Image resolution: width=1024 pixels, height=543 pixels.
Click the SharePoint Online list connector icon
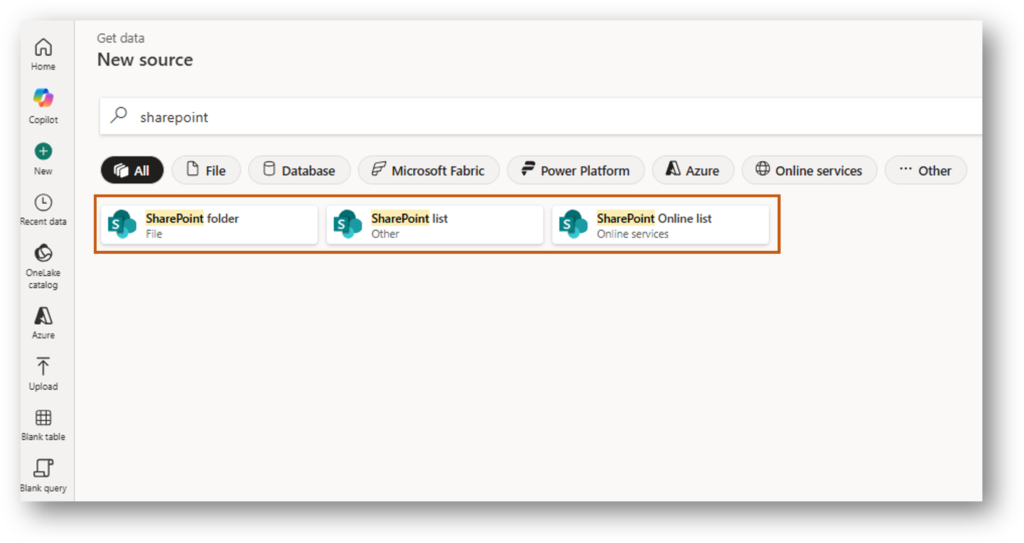click(x=573, y=225)
